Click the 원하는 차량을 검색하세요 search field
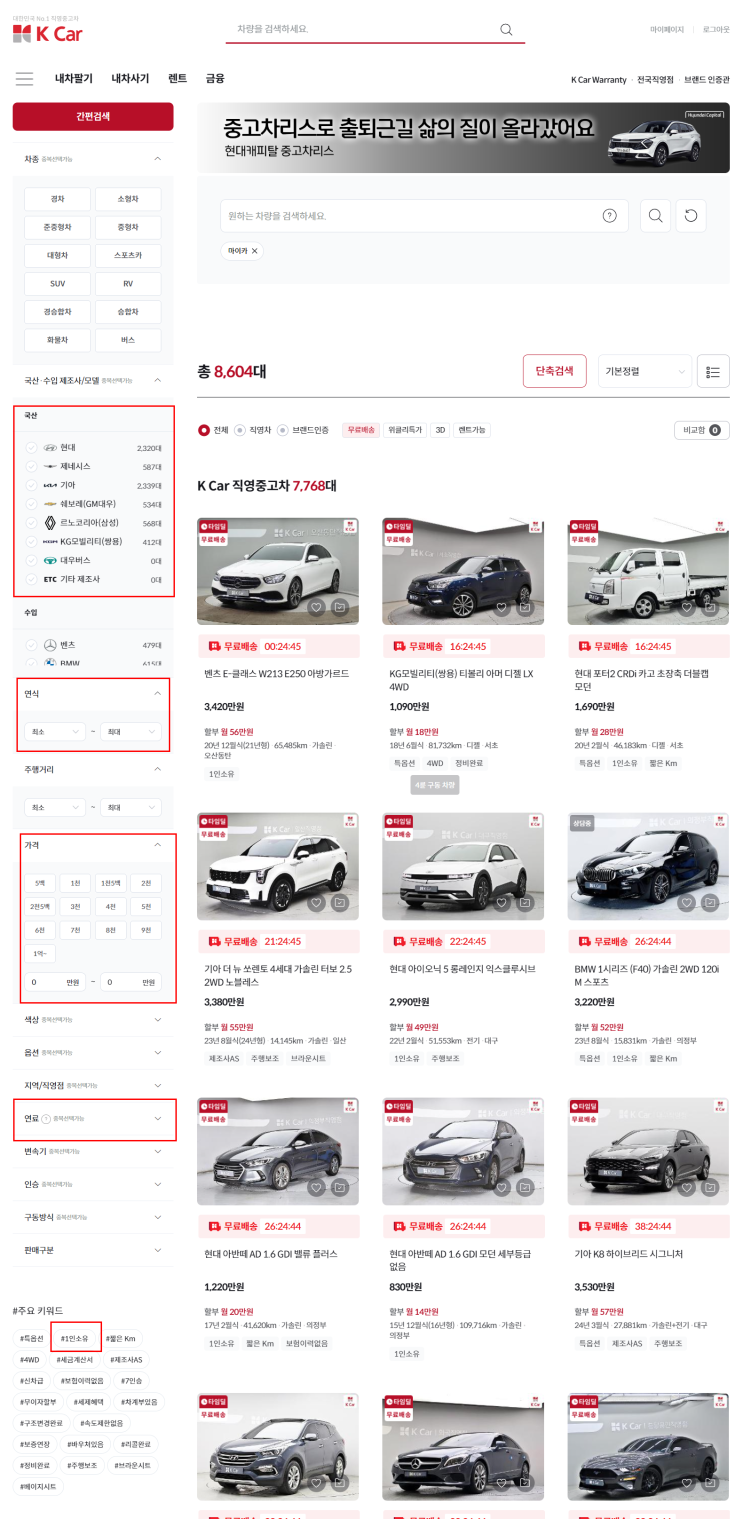Viewport: 743px width, 1519px height. [424, 216]
